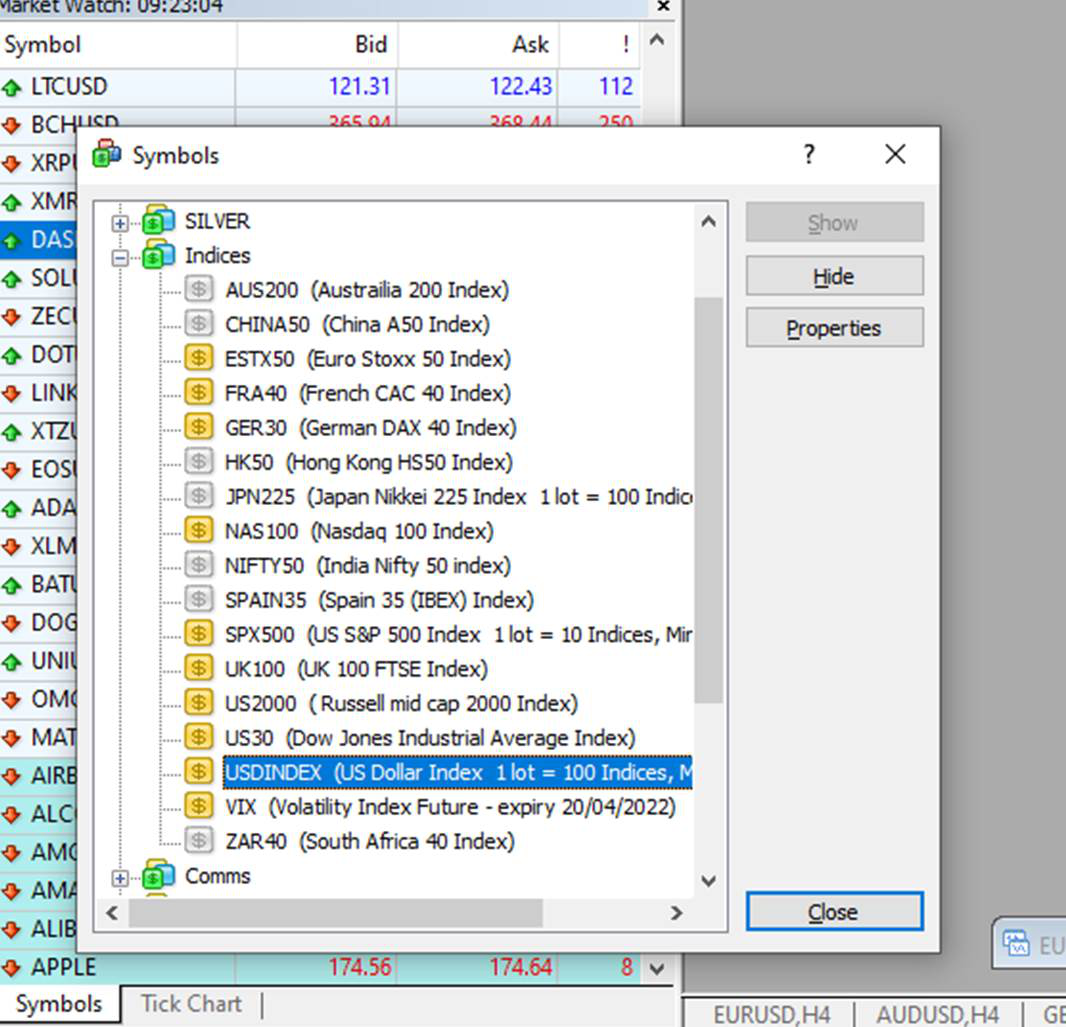Click the symbol tree scroll down arrow

[x=708, y=881]
